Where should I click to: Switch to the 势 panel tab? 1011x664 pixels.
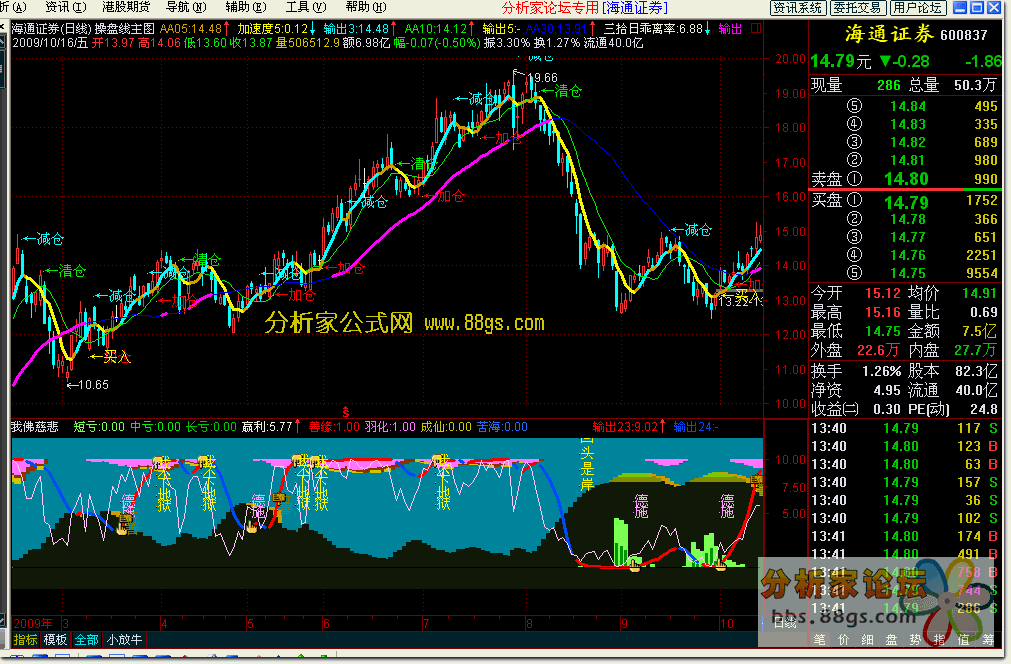tap(915, 640)
